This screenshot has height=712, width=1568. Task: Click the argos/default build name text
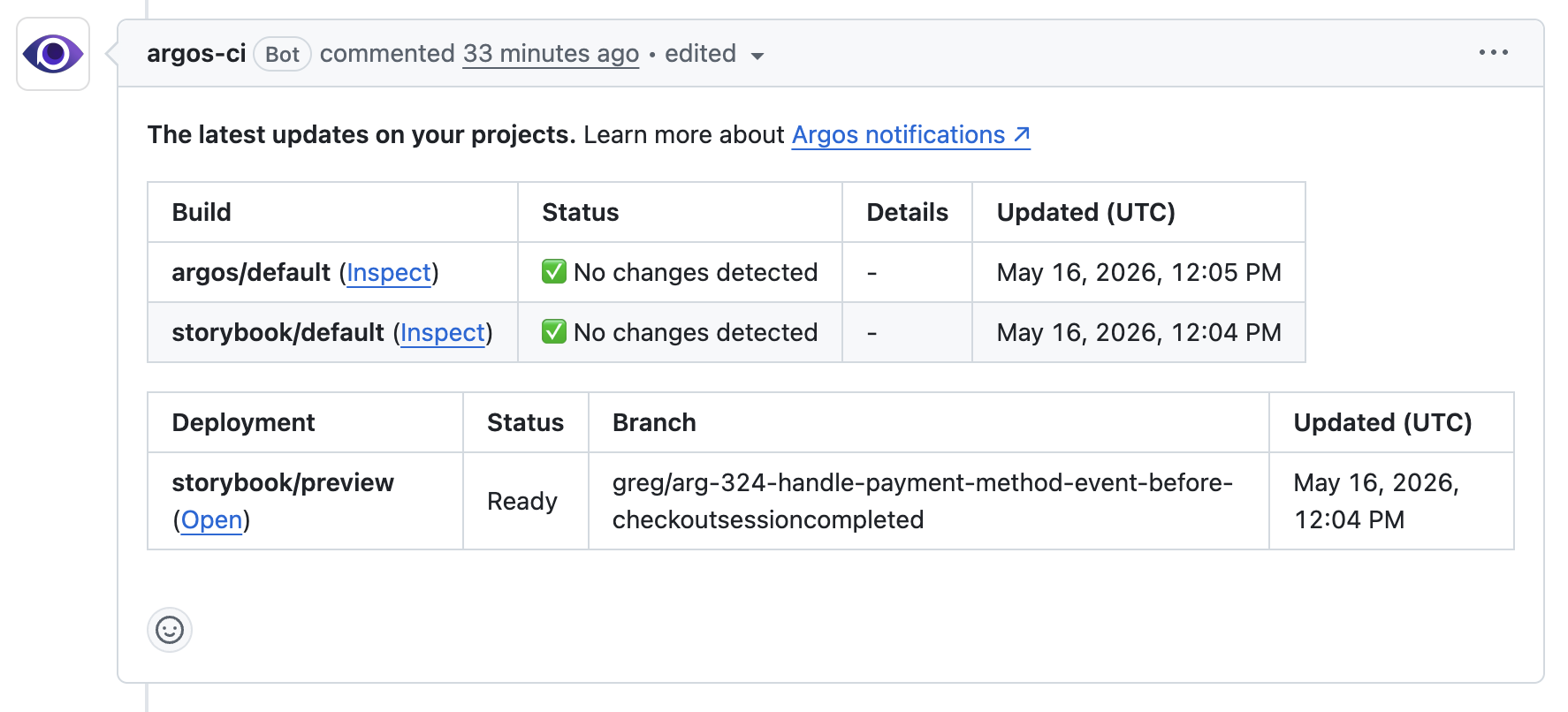pyautogui.click(x=251, y=273)
